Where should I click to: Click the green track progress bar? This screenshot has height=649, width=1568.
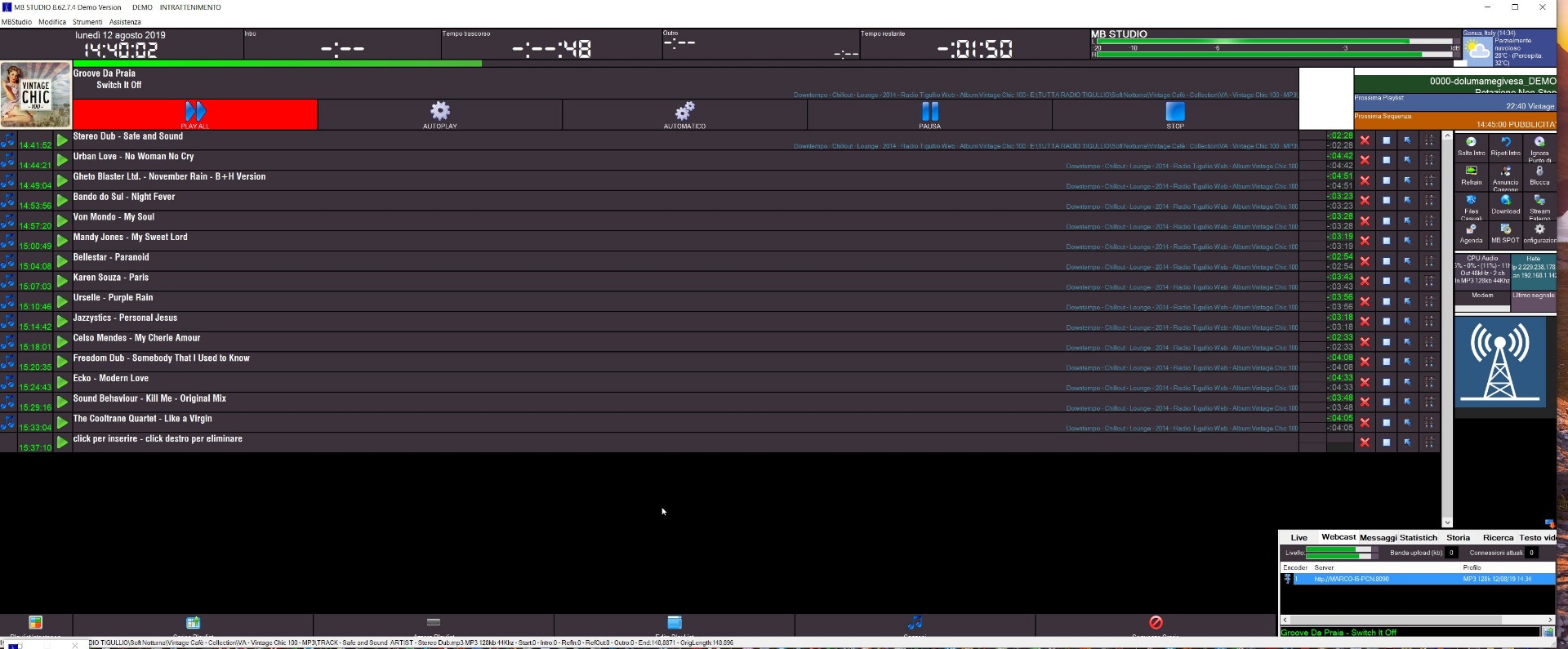(278, 63)
